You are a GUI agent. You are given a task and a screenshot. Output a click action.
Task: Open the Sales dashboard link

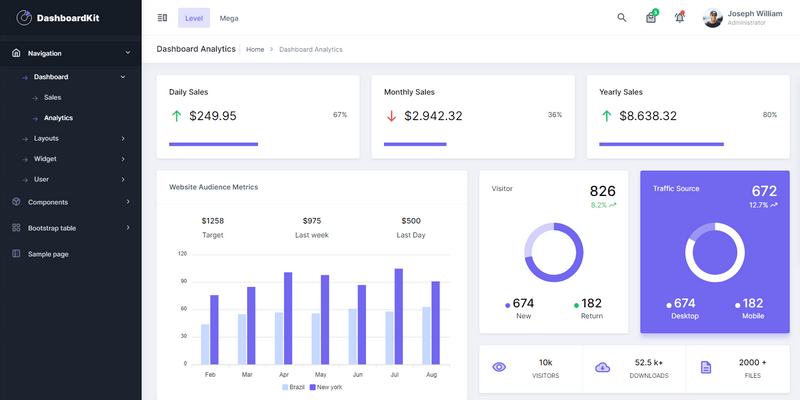[52, 97]
